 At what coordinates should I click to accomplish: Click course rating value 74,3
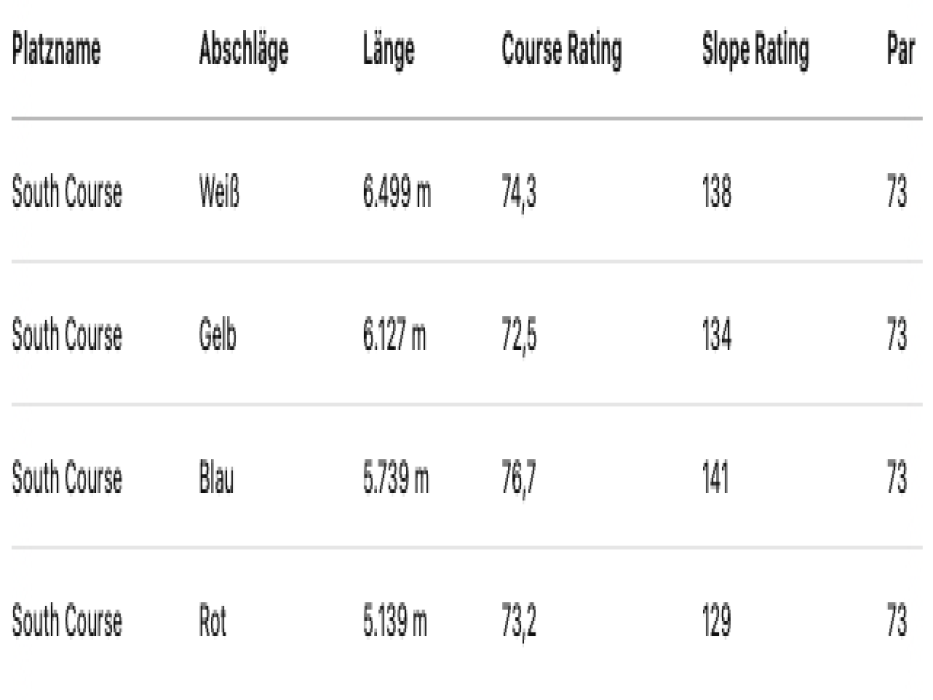(x=519, y=193)
